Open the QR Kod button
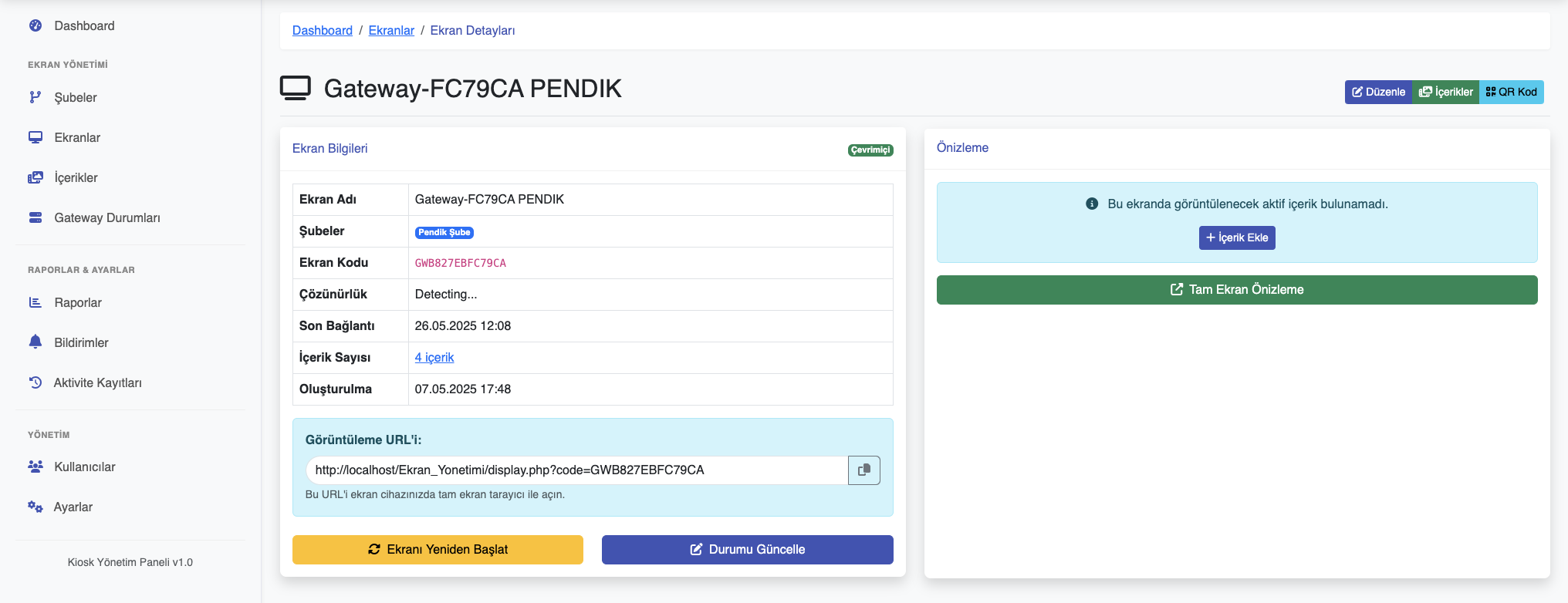This screenshot has height=603, width=1568. click(1512, 92)
